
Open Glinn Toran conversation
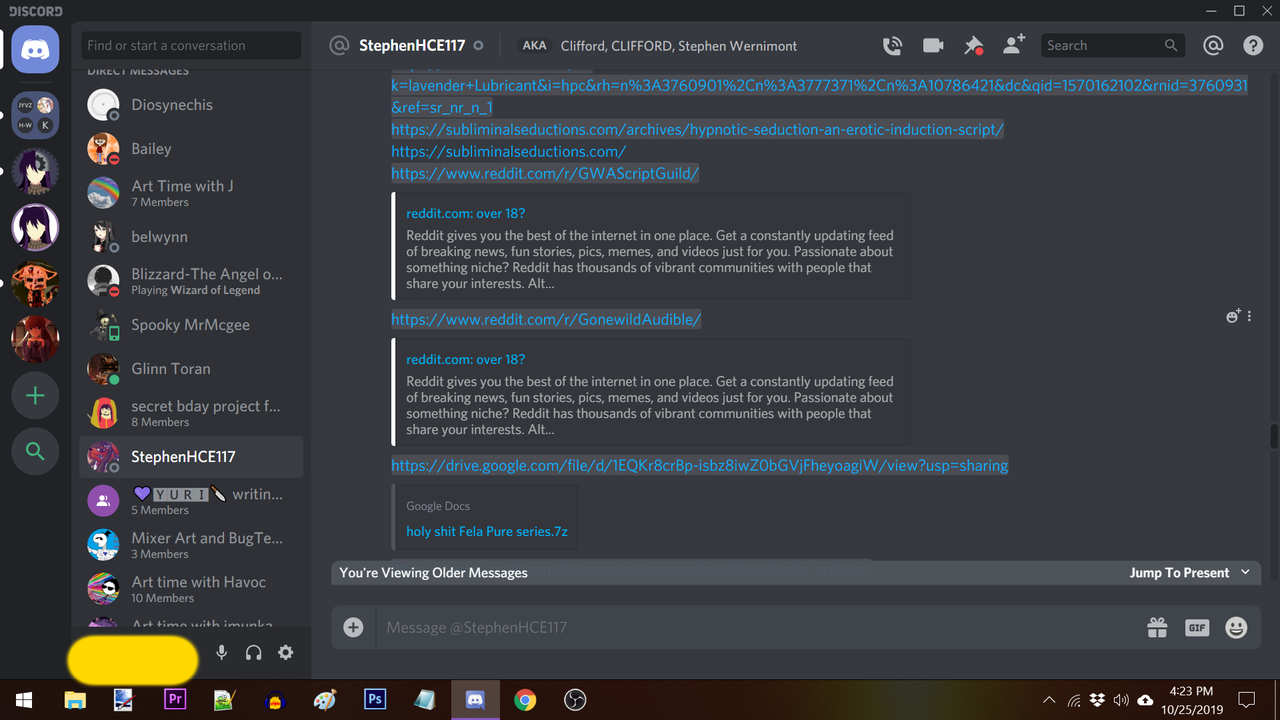pyautogui.click(x=191, y=369)
